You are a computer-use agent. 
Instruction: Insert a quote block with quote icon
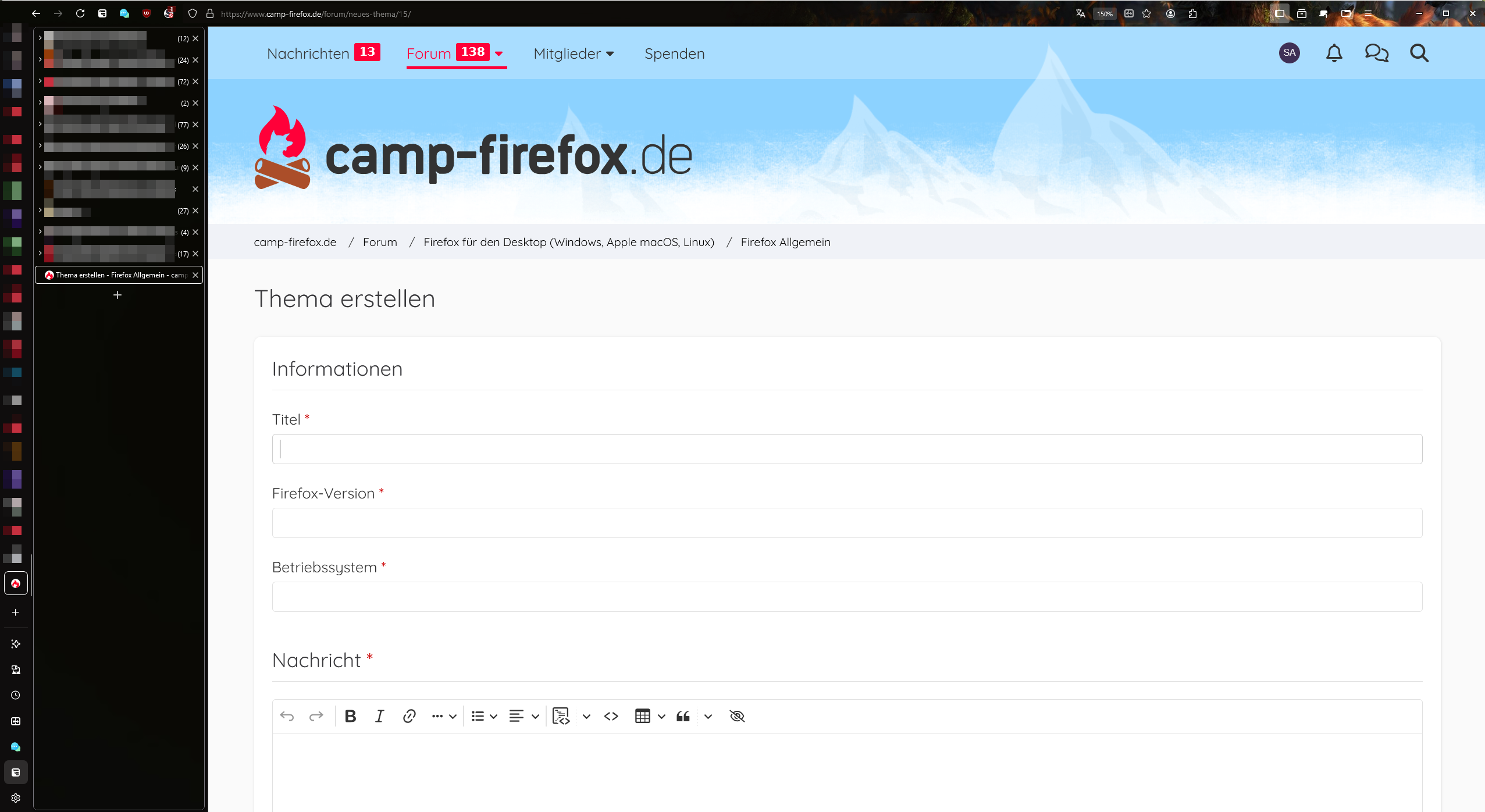click(683, 716)
